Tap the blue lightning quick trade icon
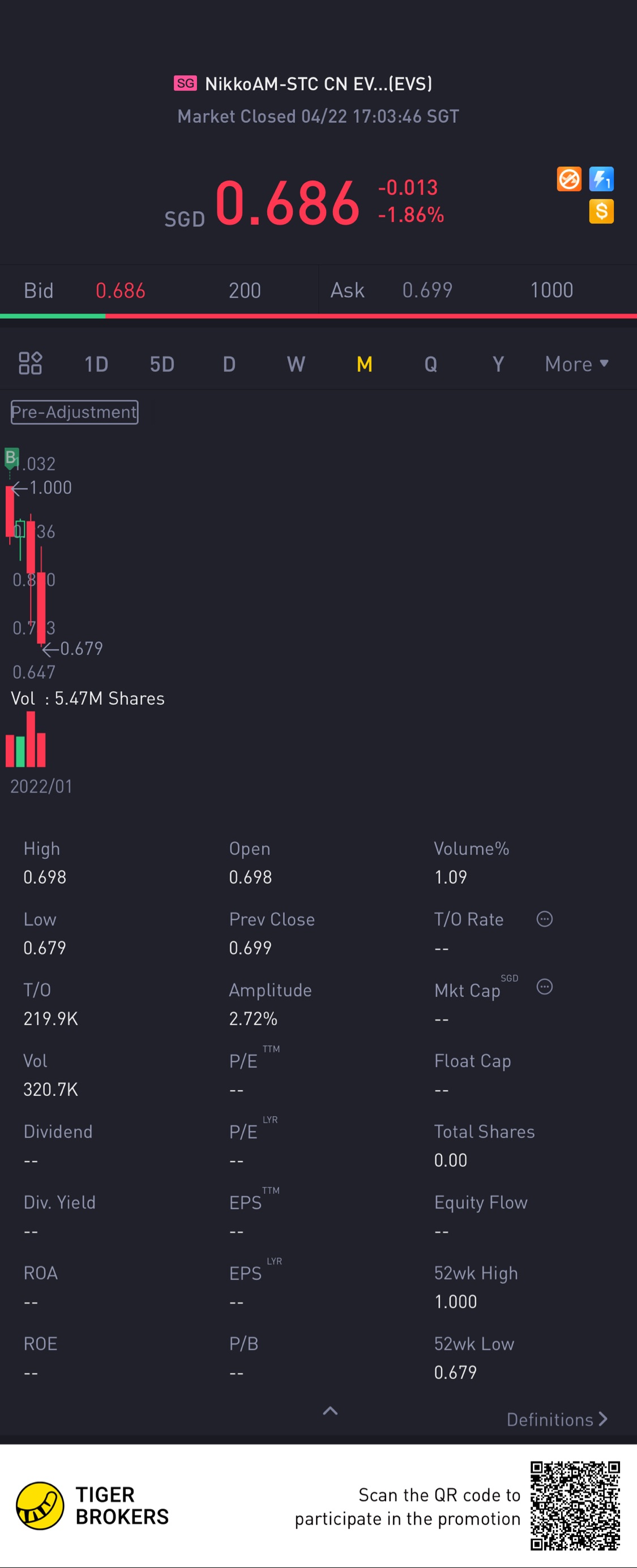This screenshot has height=1568, width=637. [x=601, y=179]
